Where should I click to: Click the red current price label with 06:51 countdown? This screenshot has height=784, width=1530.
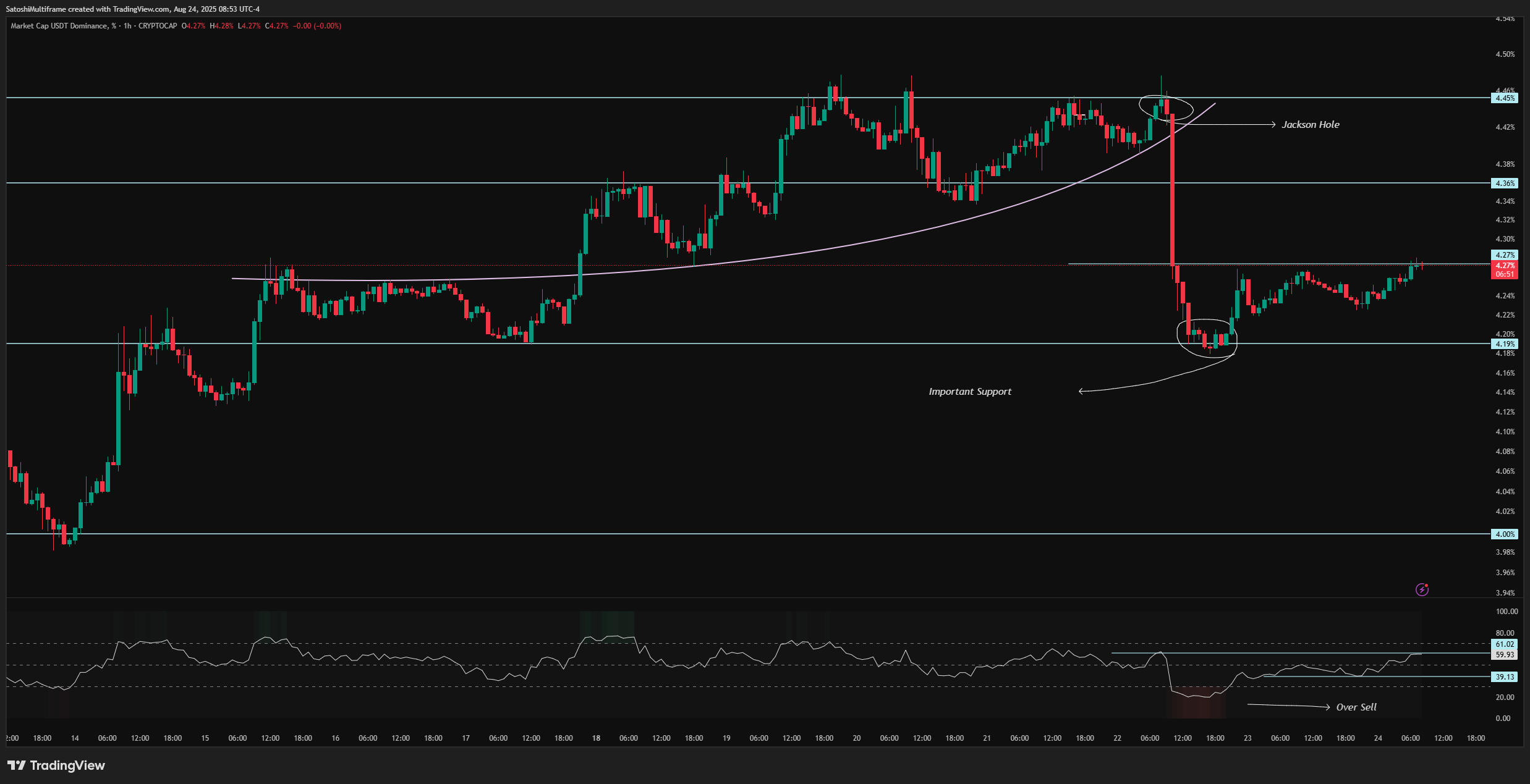1505,270
